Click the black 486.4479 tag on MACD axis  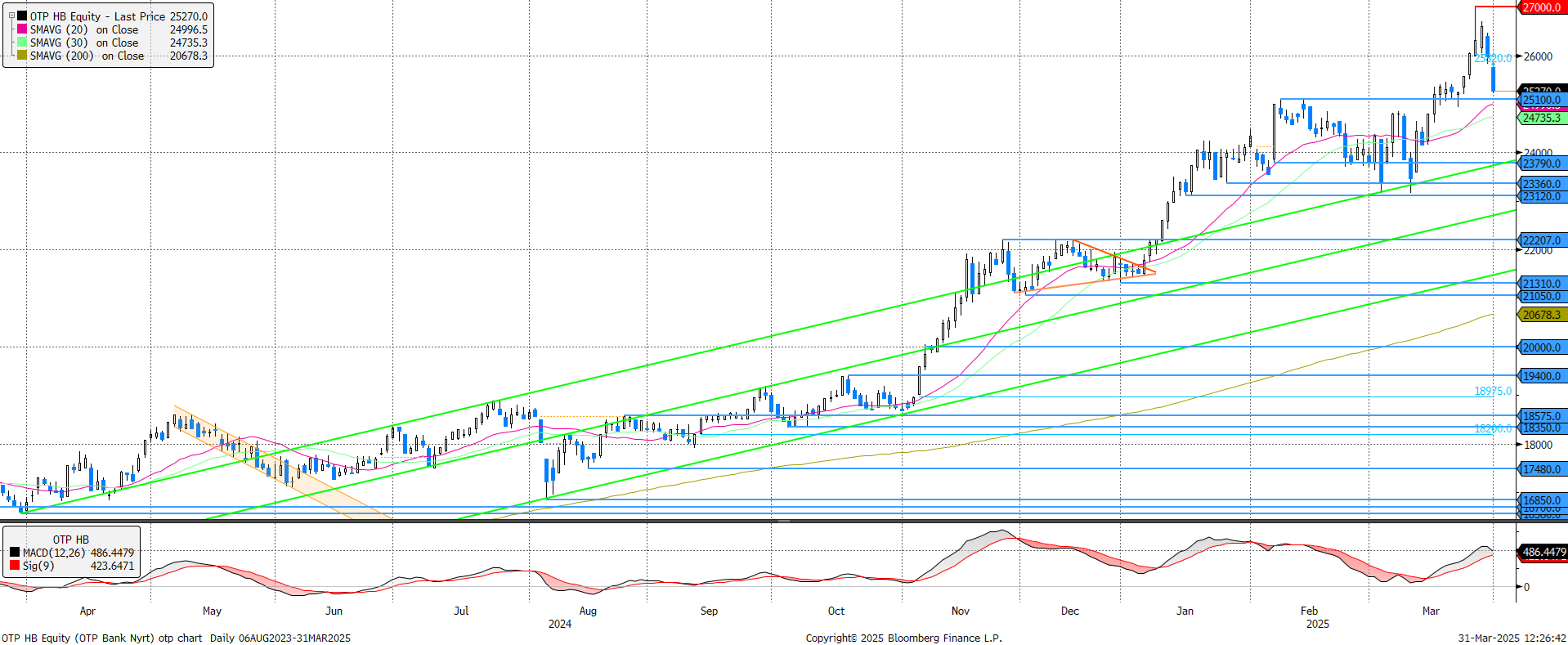pyautogui.click(x=1544, y=553)
